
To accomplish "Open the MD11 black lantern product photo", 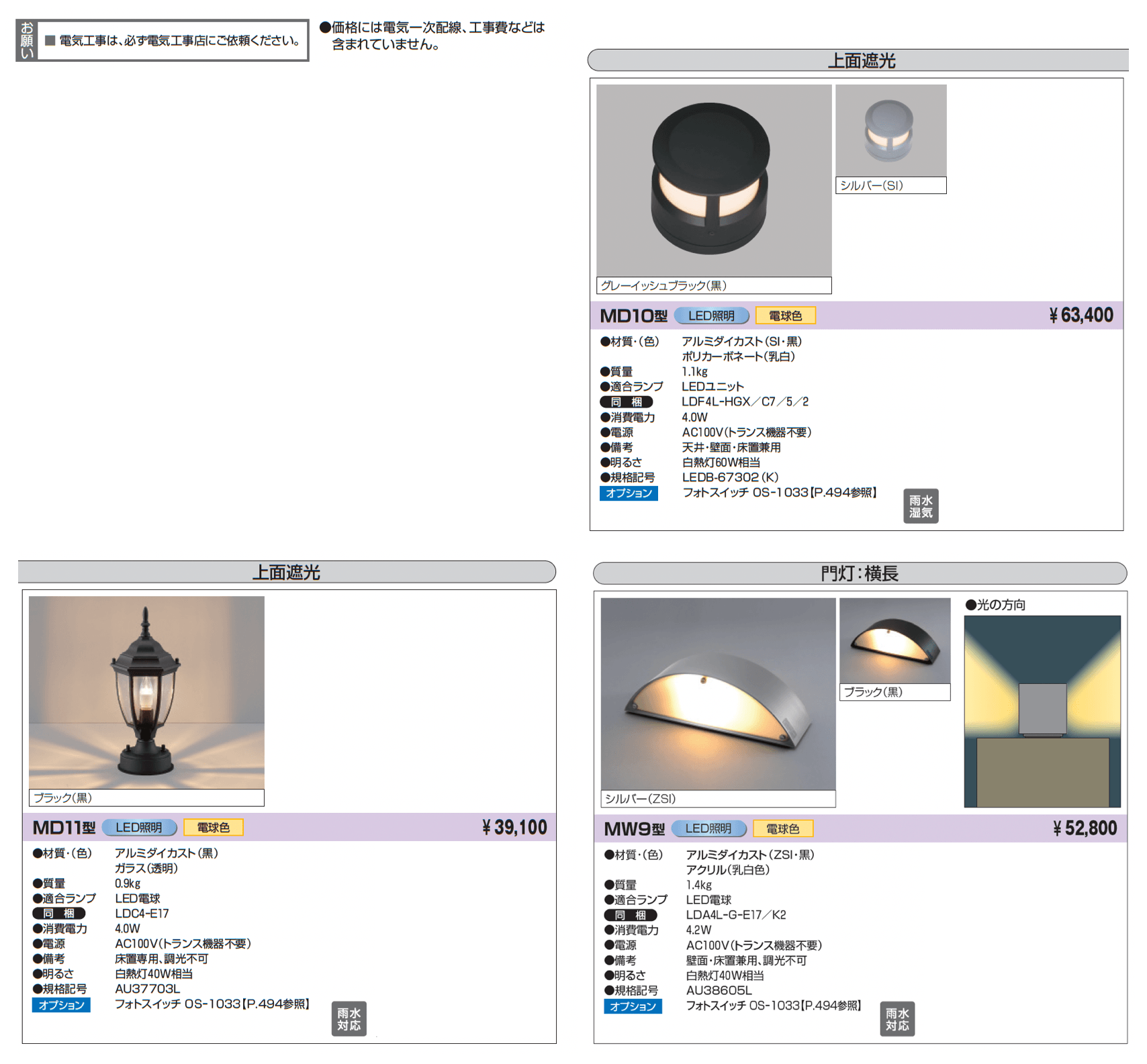I will point(146,693).
